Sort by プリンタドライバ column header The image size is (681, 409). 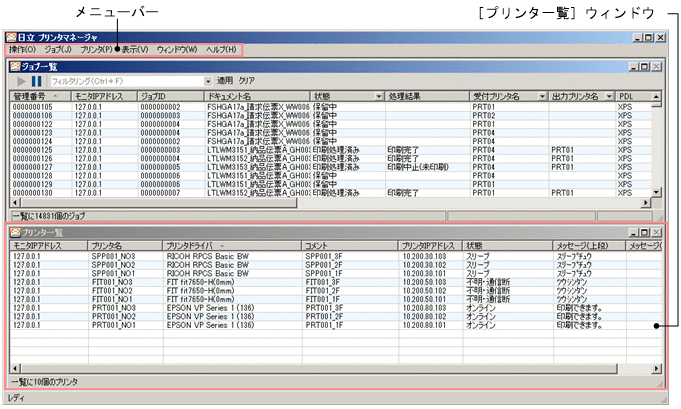point(231,246)
